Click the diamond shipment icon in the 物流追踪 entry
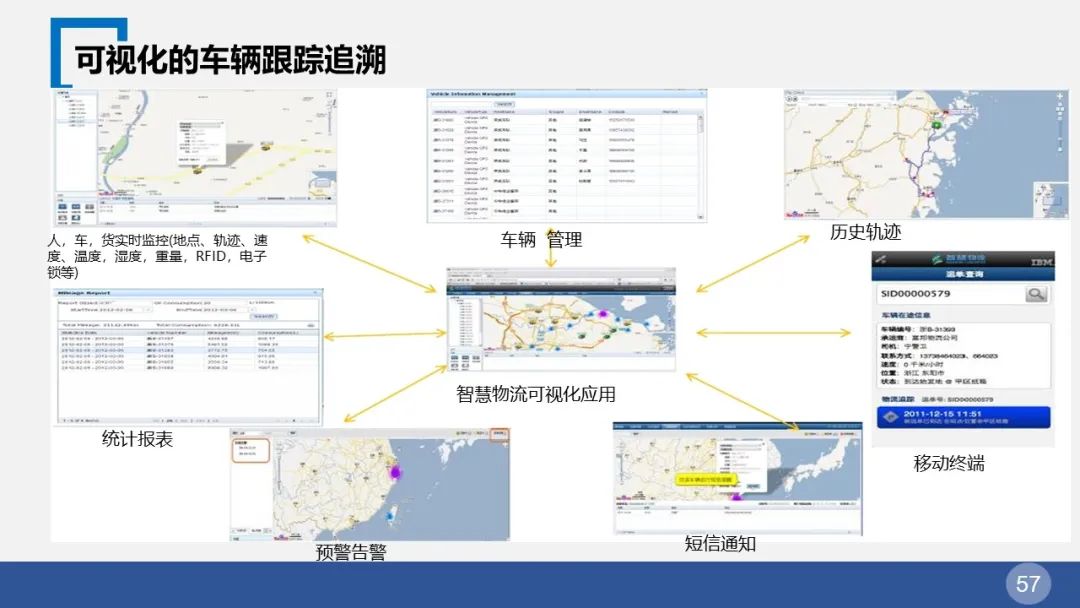 (890, 415)
